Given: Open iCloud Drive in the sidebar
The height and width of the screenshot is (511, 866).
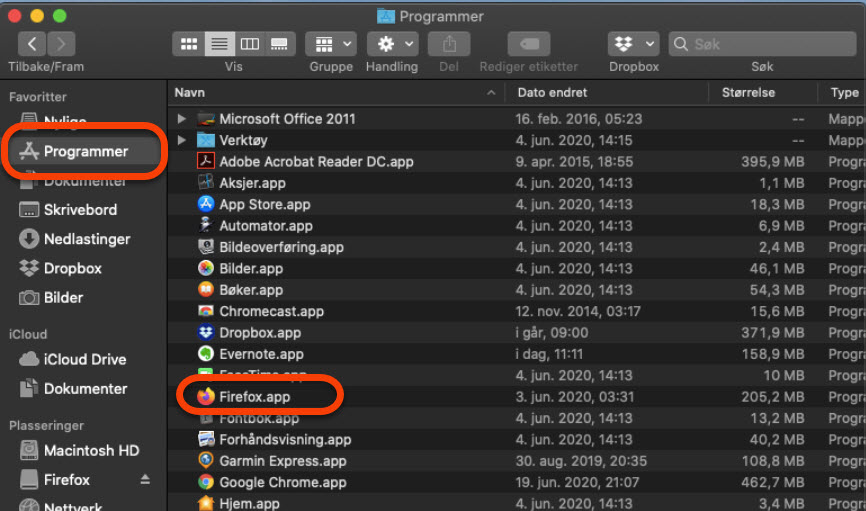Looking at the screenshot, I should pos(85,359).
